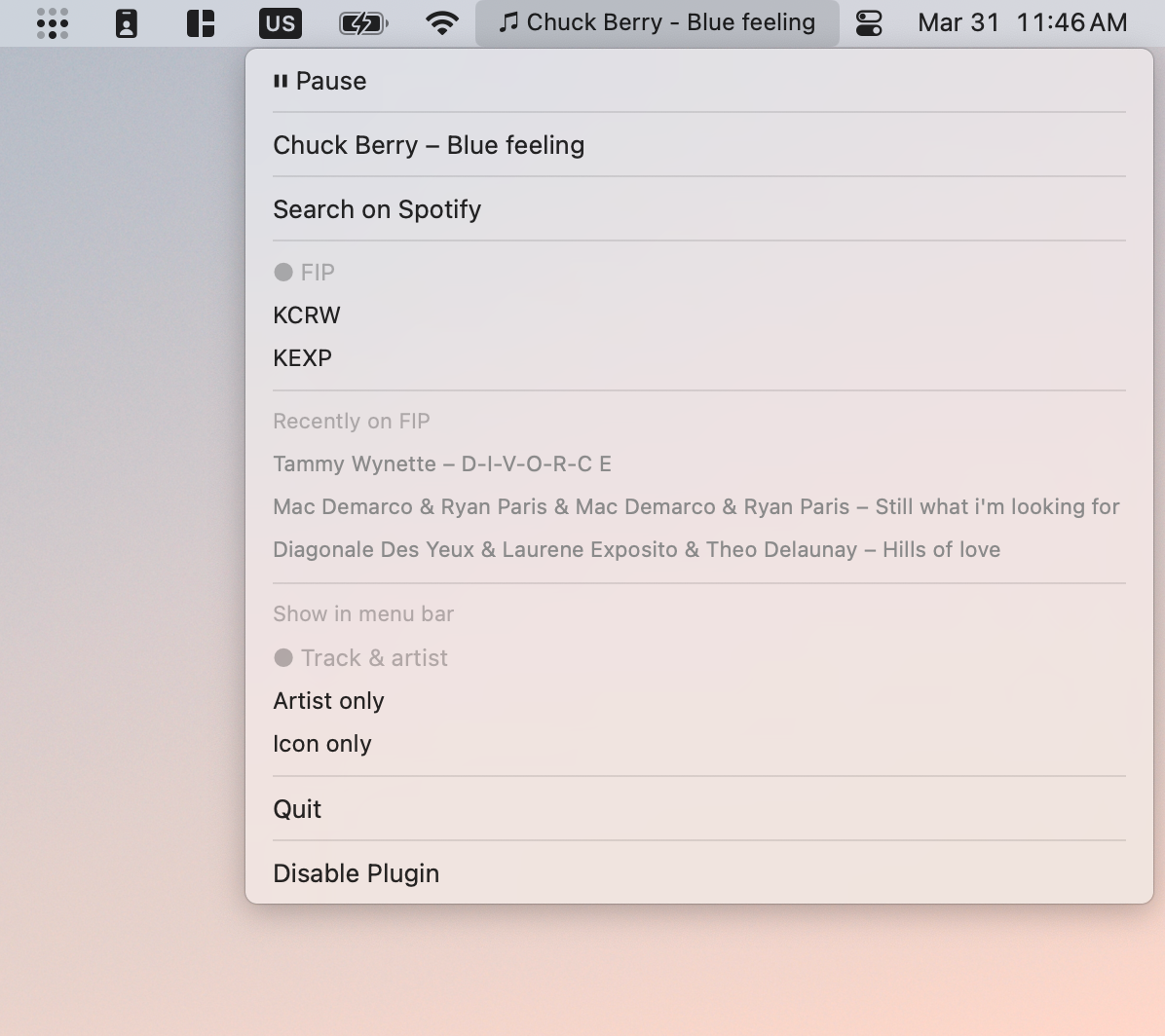Screen dimensions: 1165x1036
Task: Open the US input source menu
Action: 280,22
